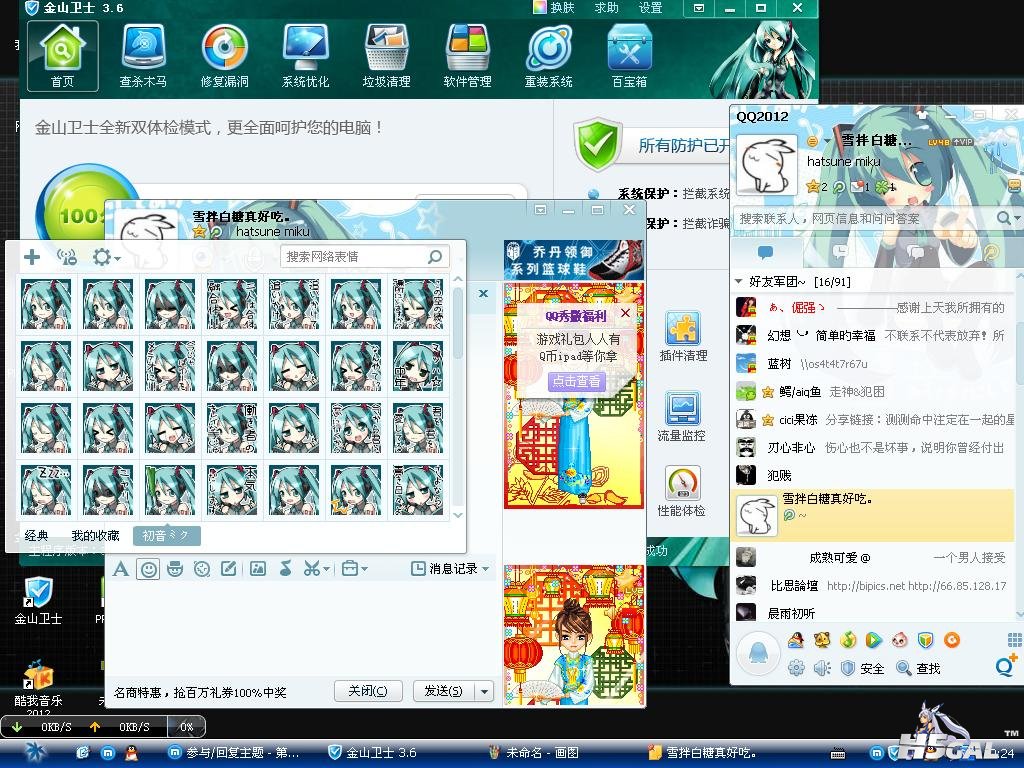Select the 初音ミク emoticon tab
1024x768 pixels.
point(166,536)
